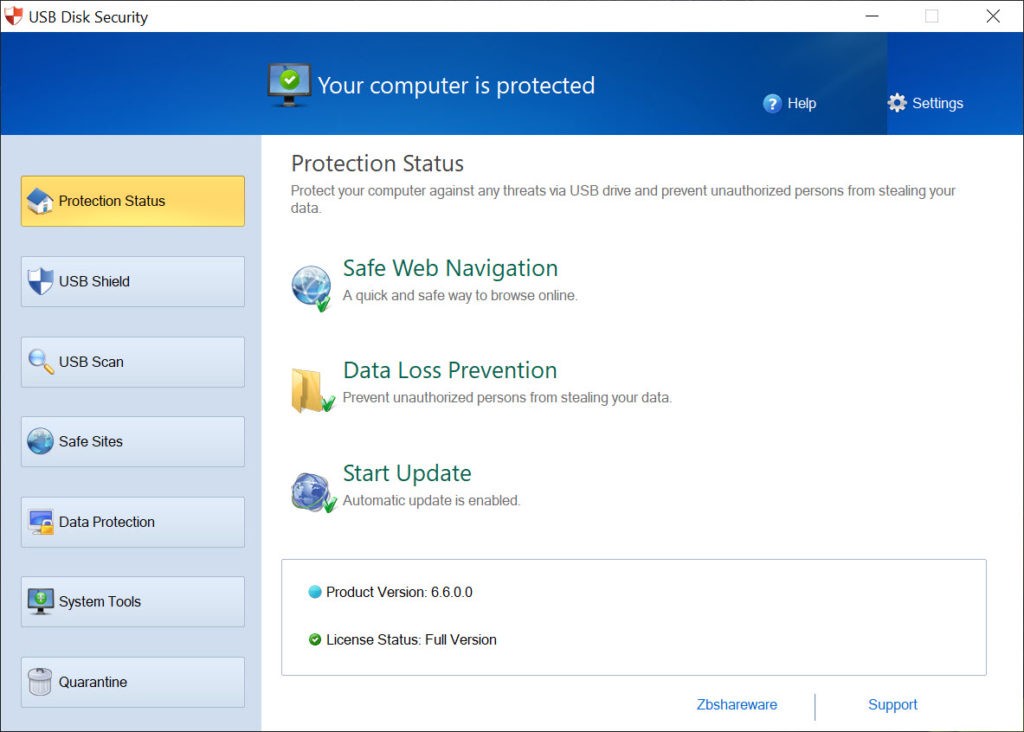Image resolution: width=1024 pixels, height=732 pixels.
Task: Click the Safe Sites globe icon
Action: 38,441
